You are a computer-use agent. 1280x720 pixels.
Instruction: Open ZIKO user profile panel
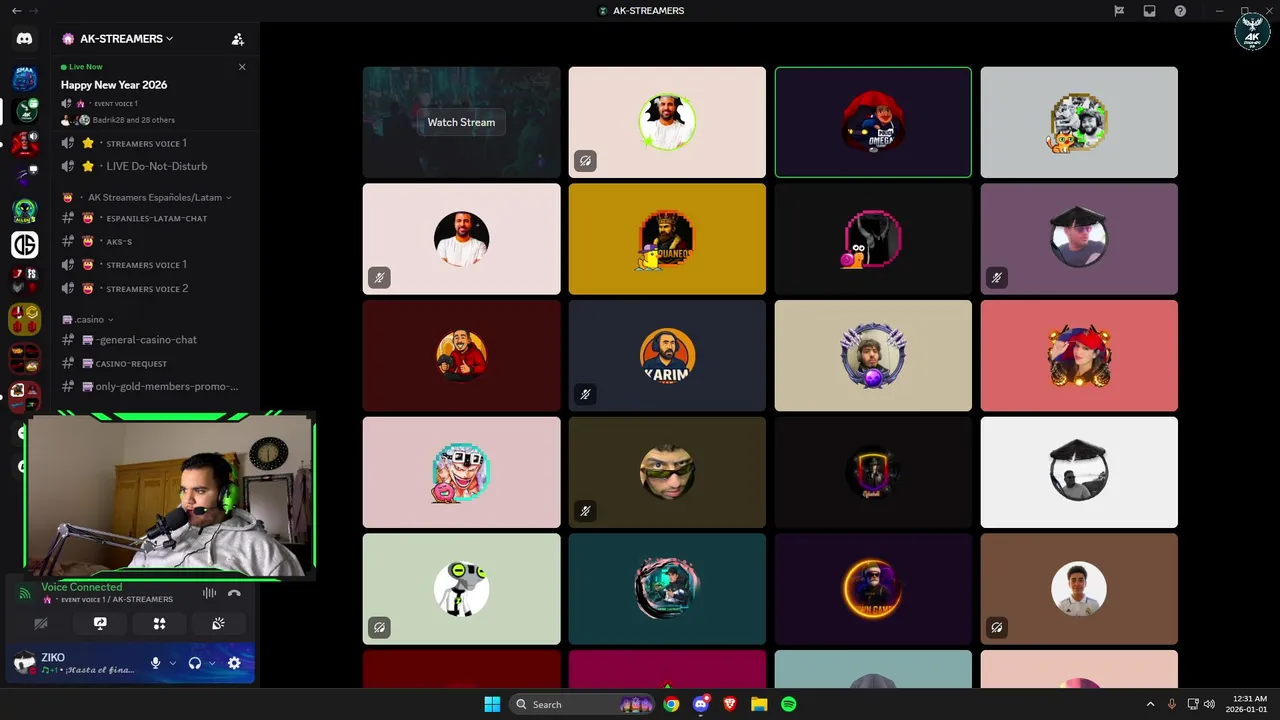75,663
